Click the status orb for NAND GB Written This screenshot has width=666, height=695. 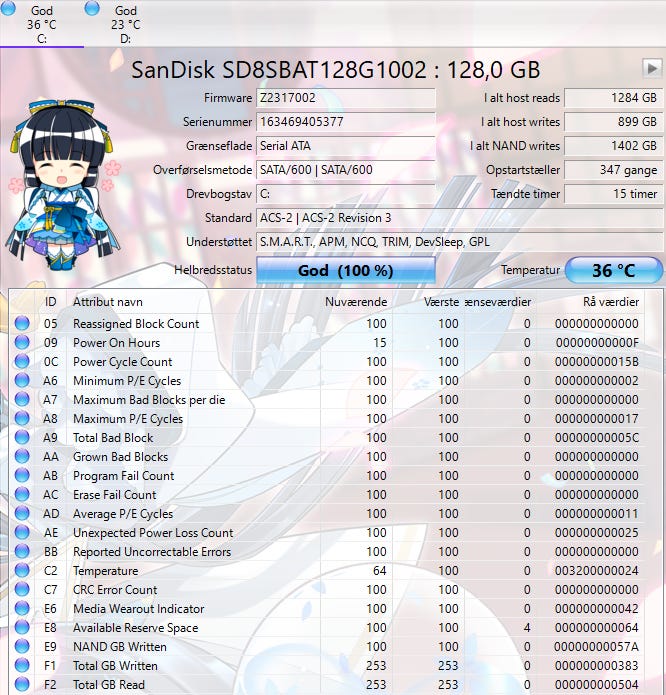[22, 646]
